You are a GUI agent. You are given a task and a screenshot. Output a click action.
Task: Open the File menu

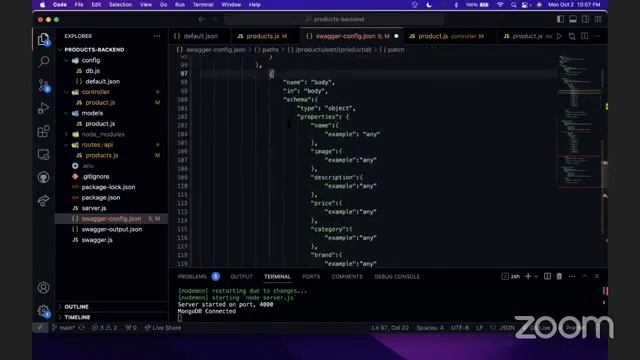(x=79, y=5)
